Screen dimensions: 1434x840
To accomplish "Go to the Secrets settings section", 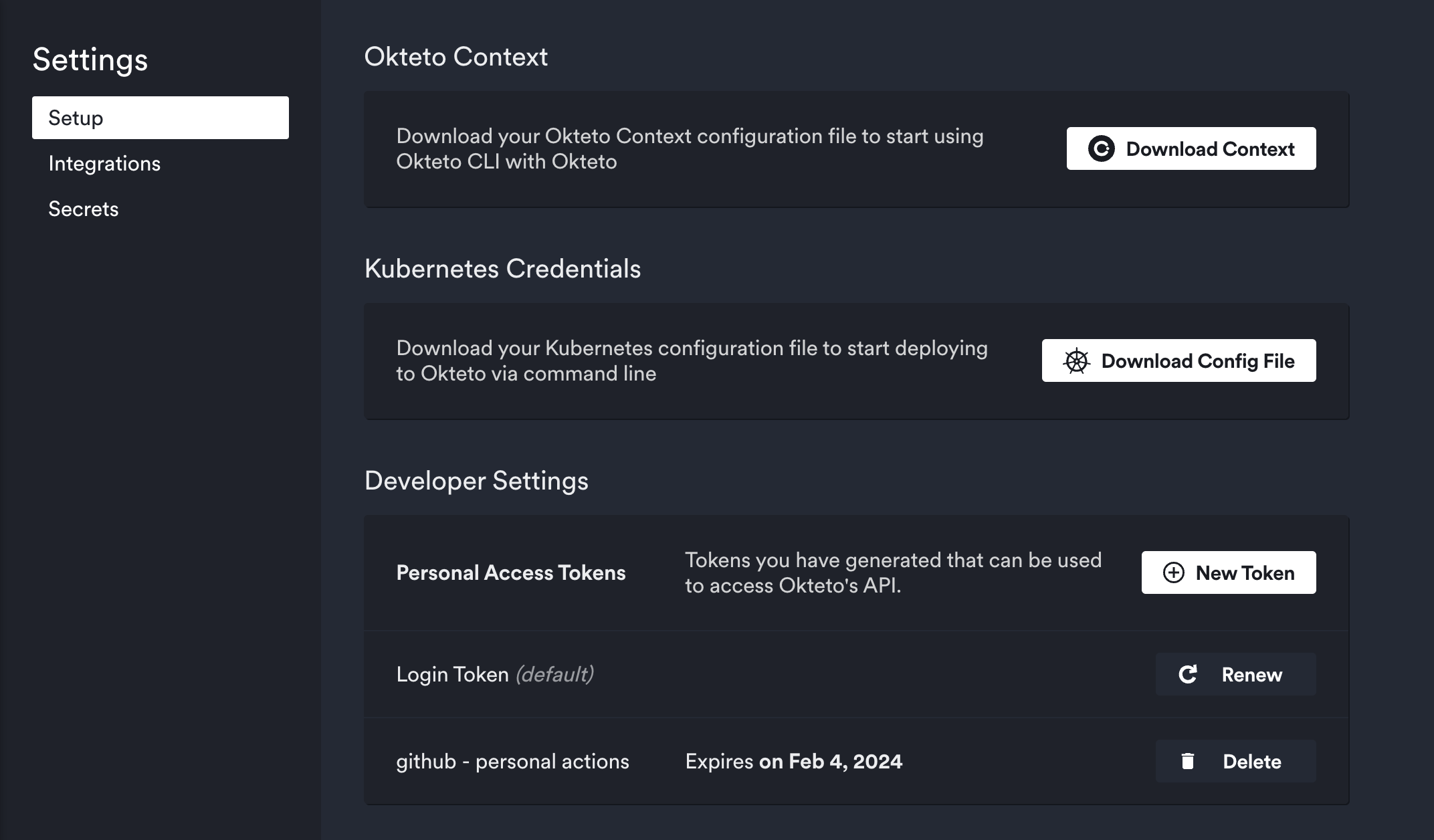I will coord(84,209).
